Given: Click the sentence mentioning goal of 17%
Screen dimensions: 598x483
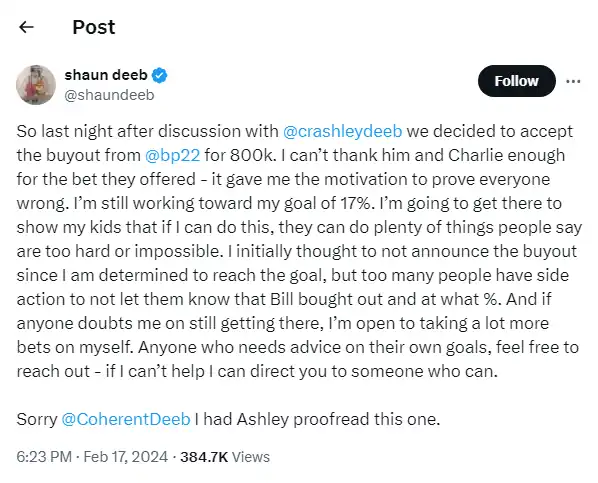Looking at the screenshot, I should (223, 203).
